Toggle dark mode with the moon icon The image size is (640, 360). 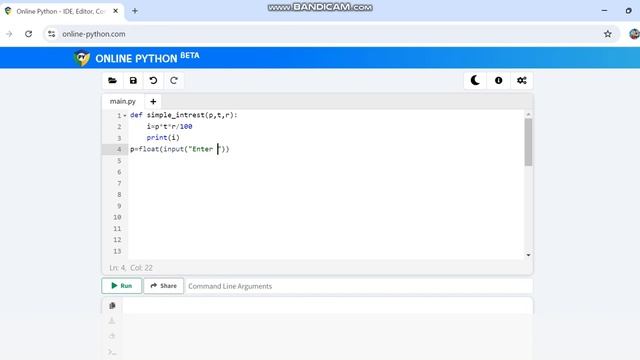pos(475,80)
